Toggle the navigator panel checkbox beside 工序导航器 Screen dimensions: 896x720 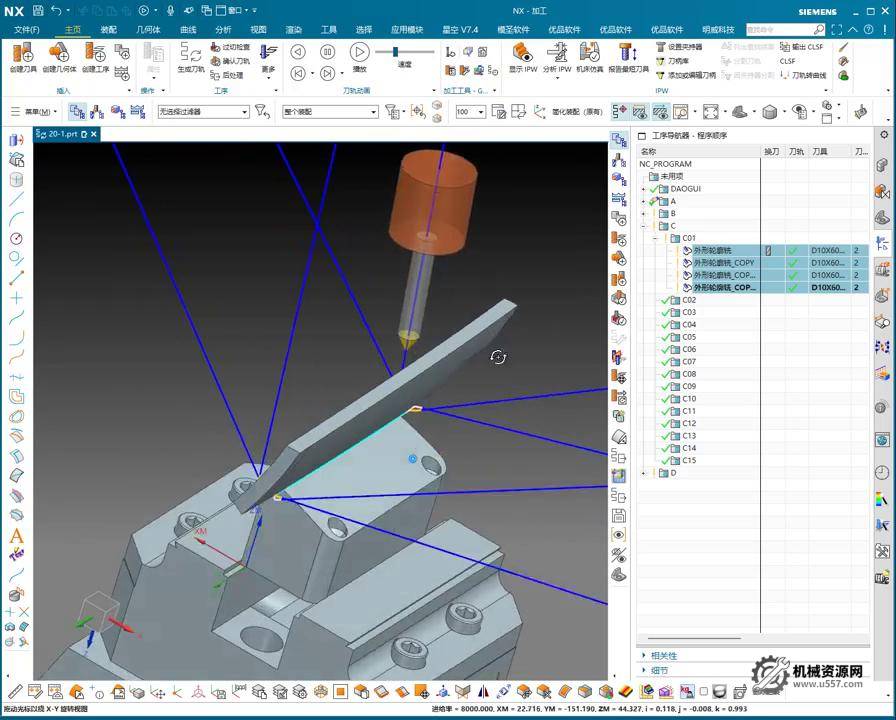[642, 136]
